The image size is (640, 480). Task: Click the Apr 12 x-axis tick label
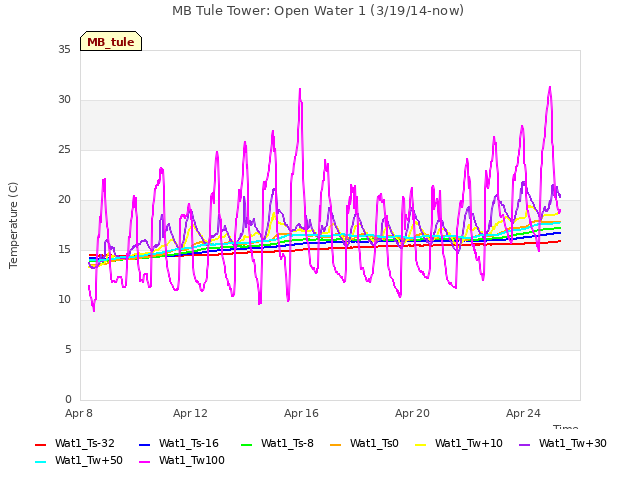coord(190,413)
